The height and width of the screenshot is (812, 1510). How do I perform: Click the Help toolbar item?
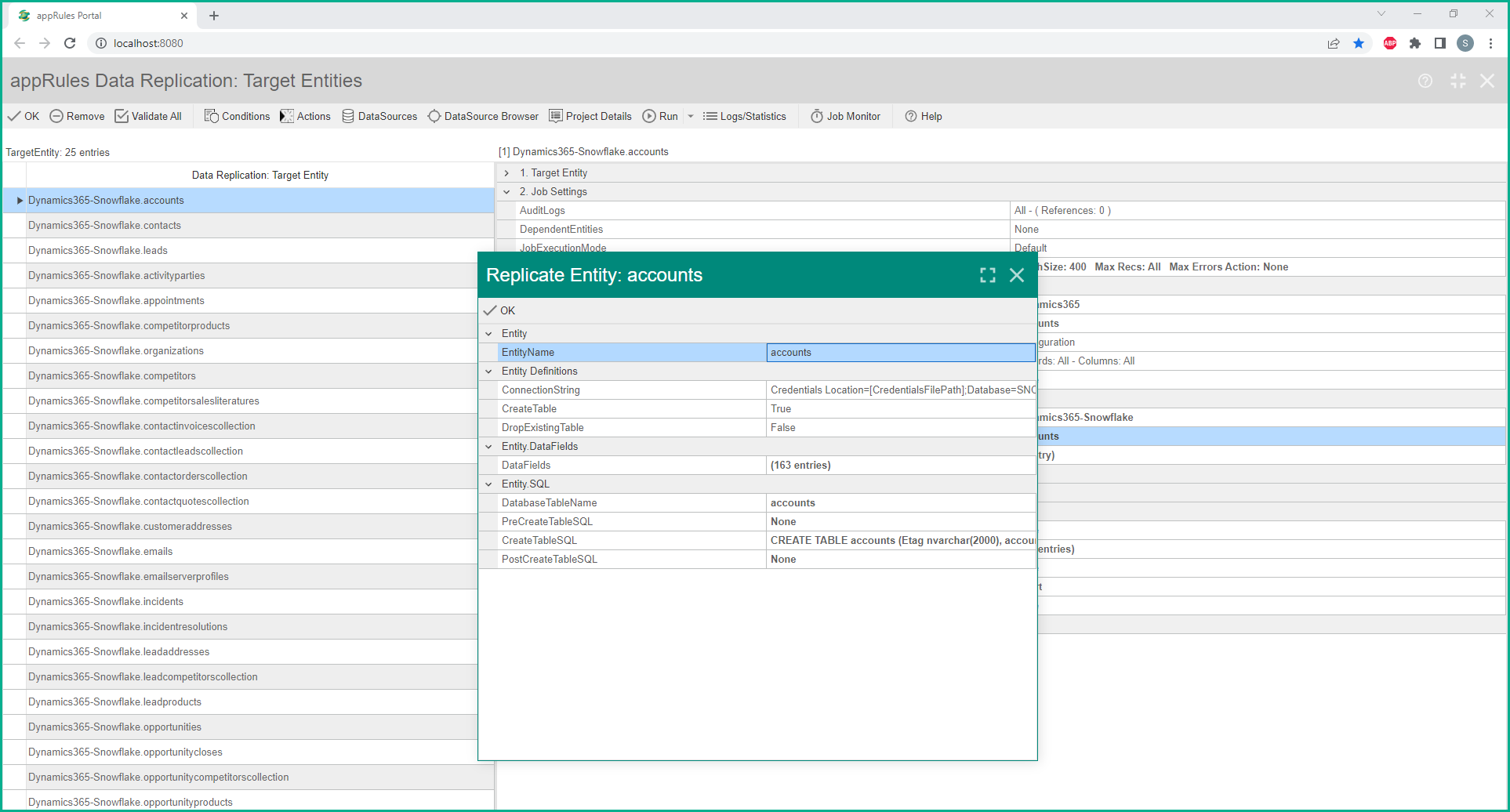coord(923,116)
